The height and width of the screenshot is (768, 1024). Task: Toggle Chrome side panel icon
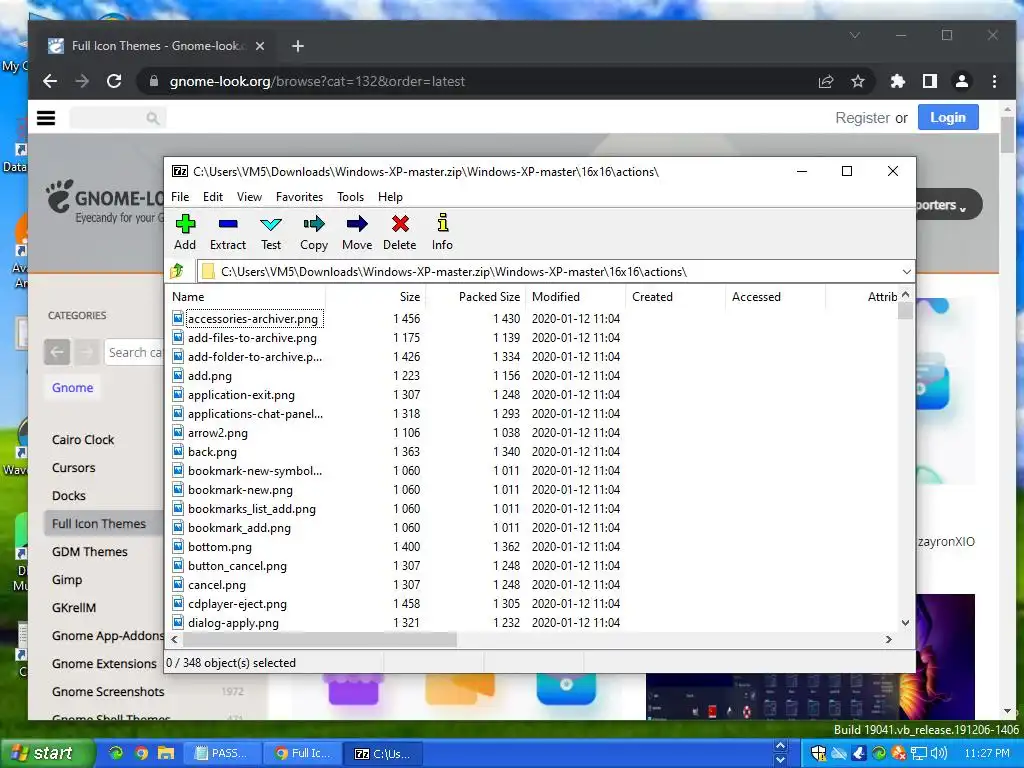[930, 81]
